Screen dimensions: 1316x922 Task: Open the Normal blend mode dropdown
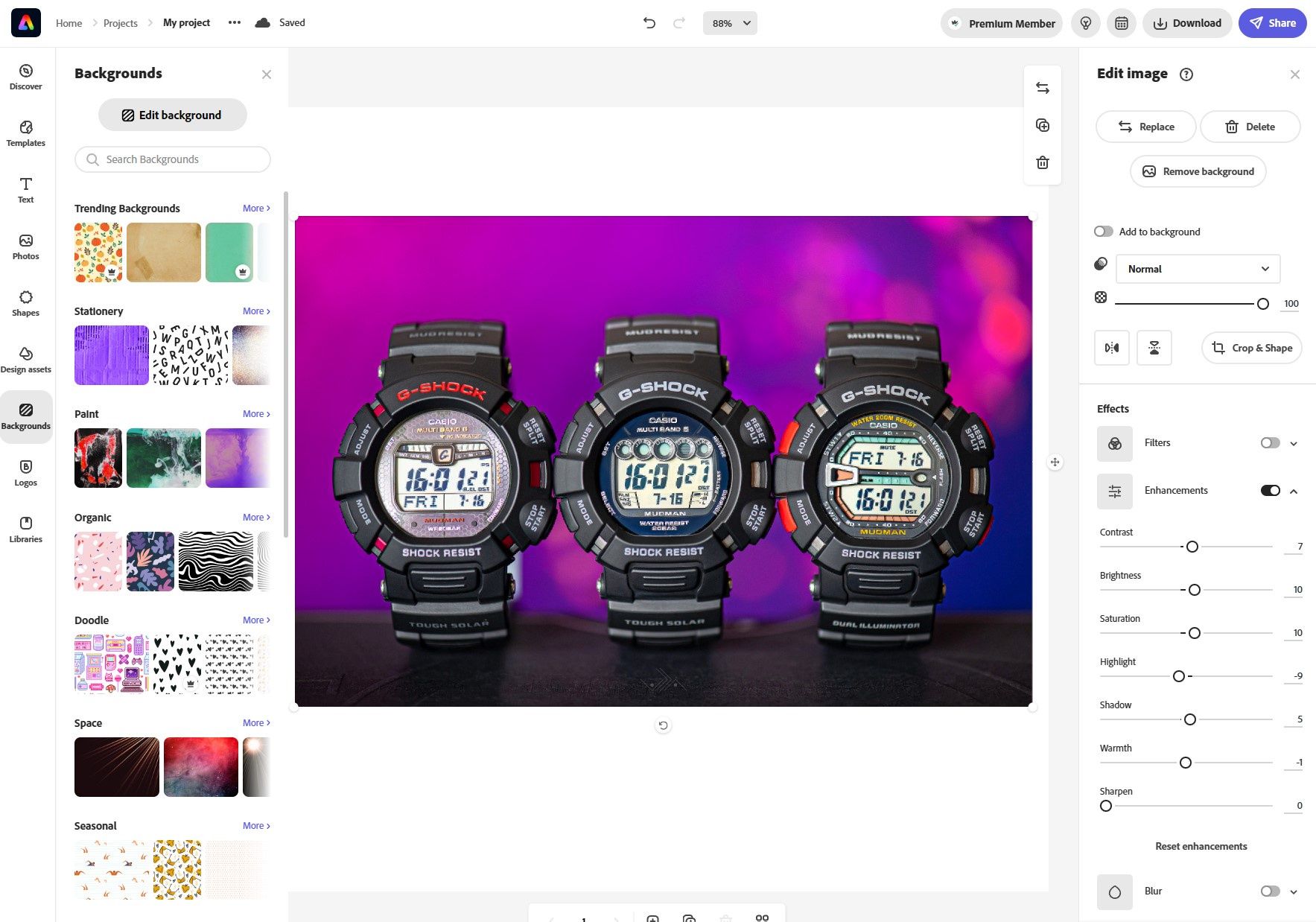pos(1198,269)
